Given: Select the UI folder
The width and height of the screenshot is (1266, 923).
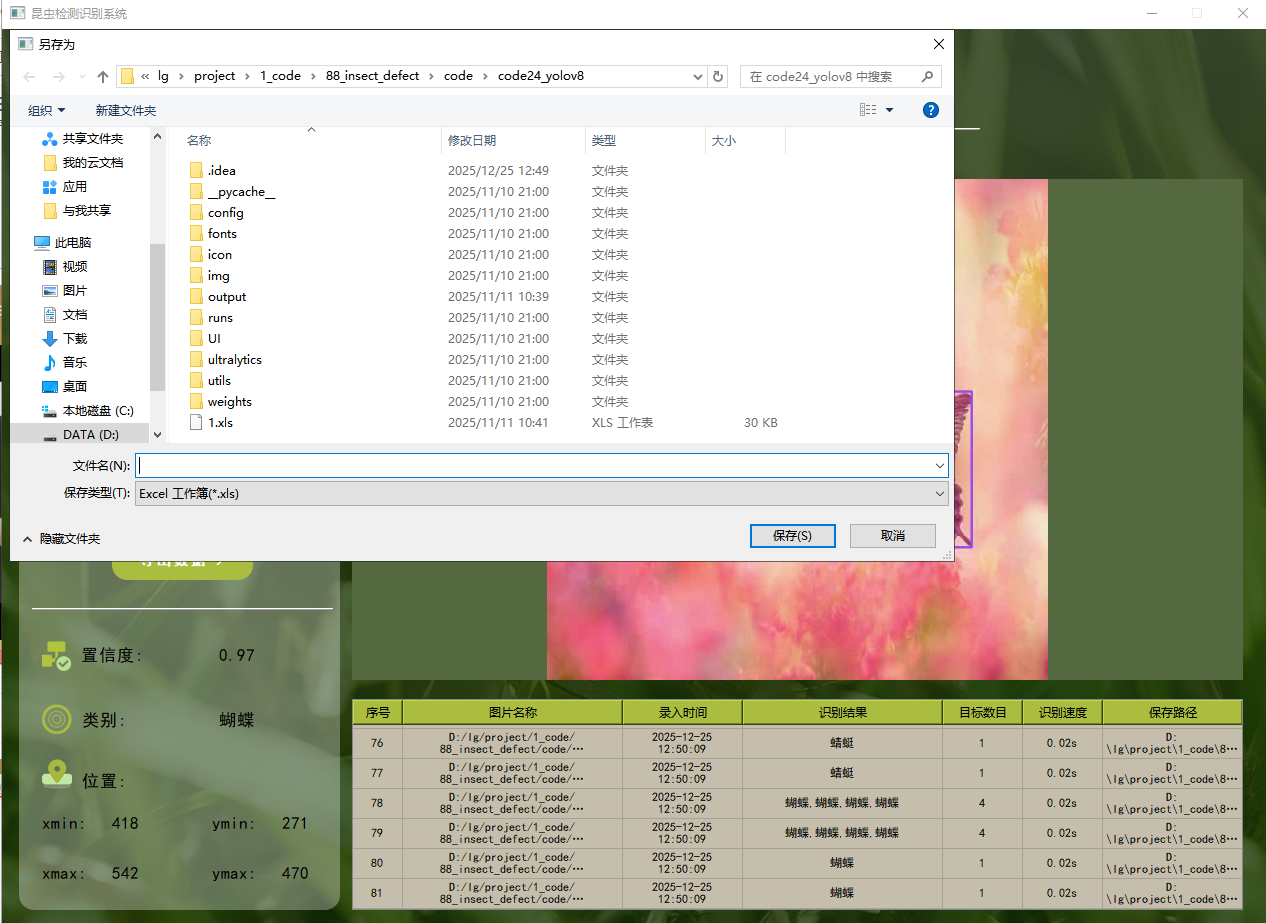Looking at the screenshot, I should tap(214, 338).
